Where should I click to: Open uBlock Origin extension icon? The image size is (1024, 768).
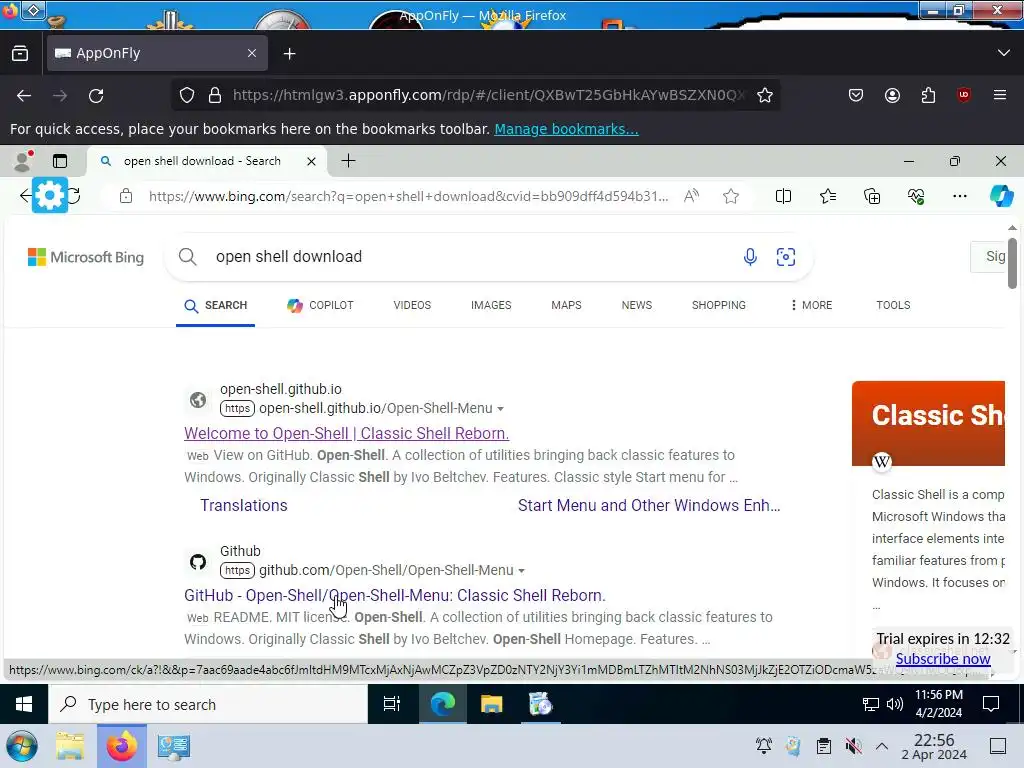coord(964,95)
